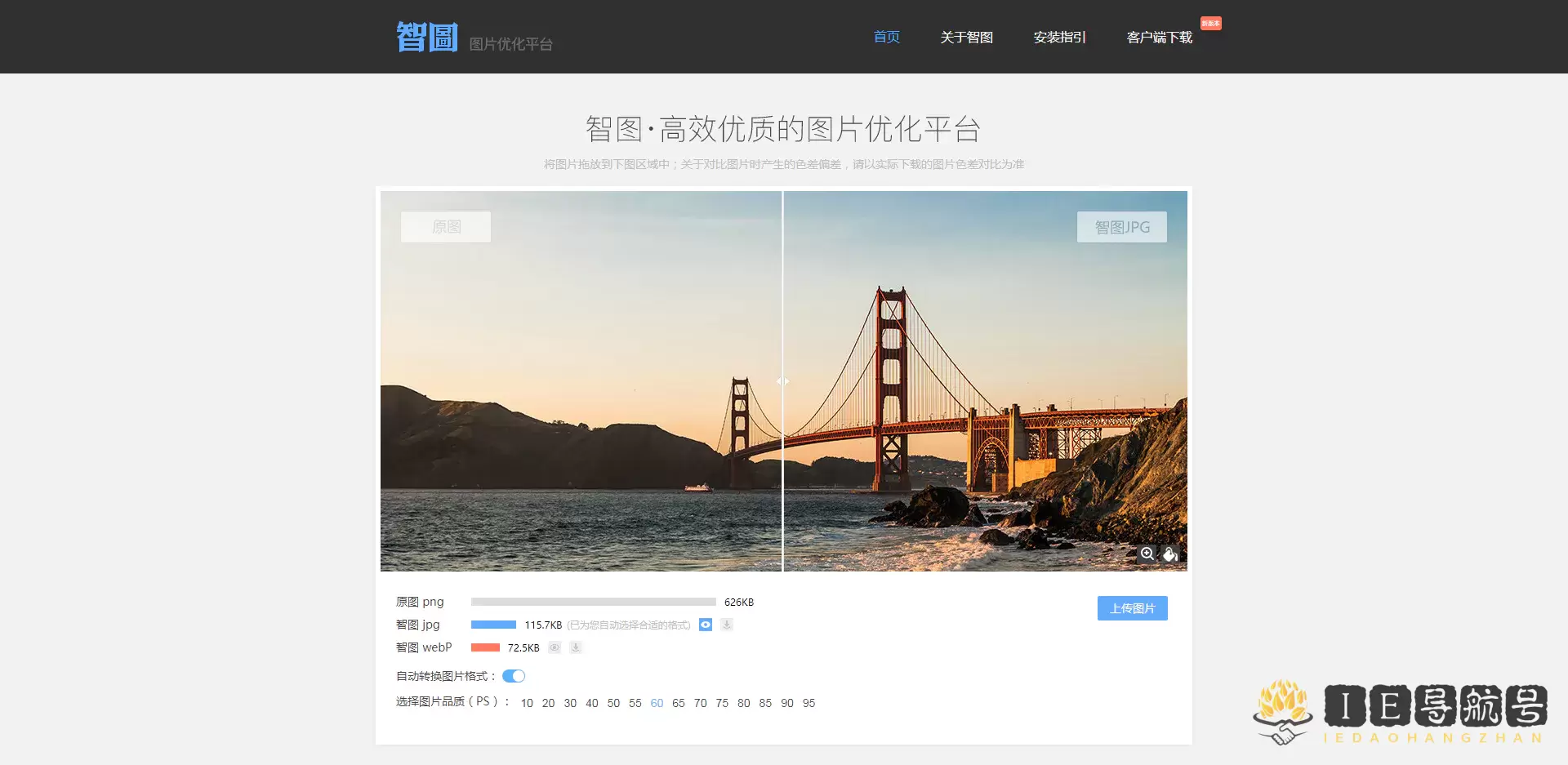
Task: Click the red 智图 webP size bar
Action: point(485,647)
